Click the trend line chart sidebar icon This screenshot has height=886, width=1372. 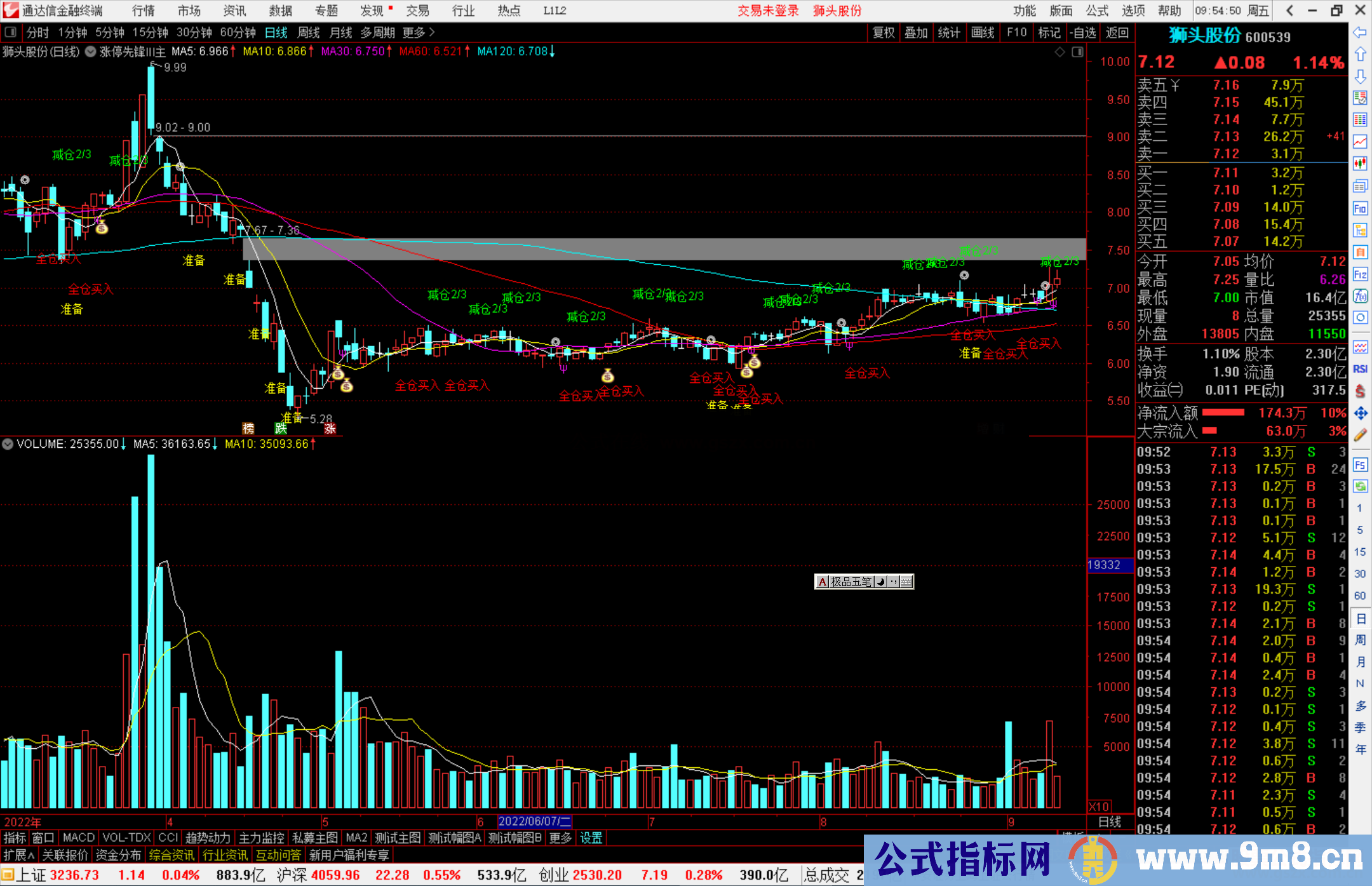click(x=1360, y=142)
